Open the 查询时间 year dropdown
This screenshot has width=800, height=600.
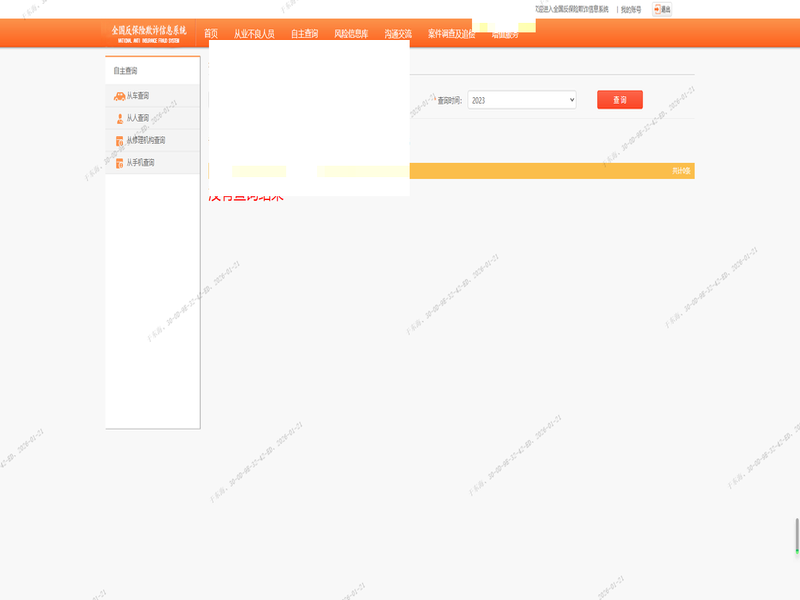pos(522,100)
